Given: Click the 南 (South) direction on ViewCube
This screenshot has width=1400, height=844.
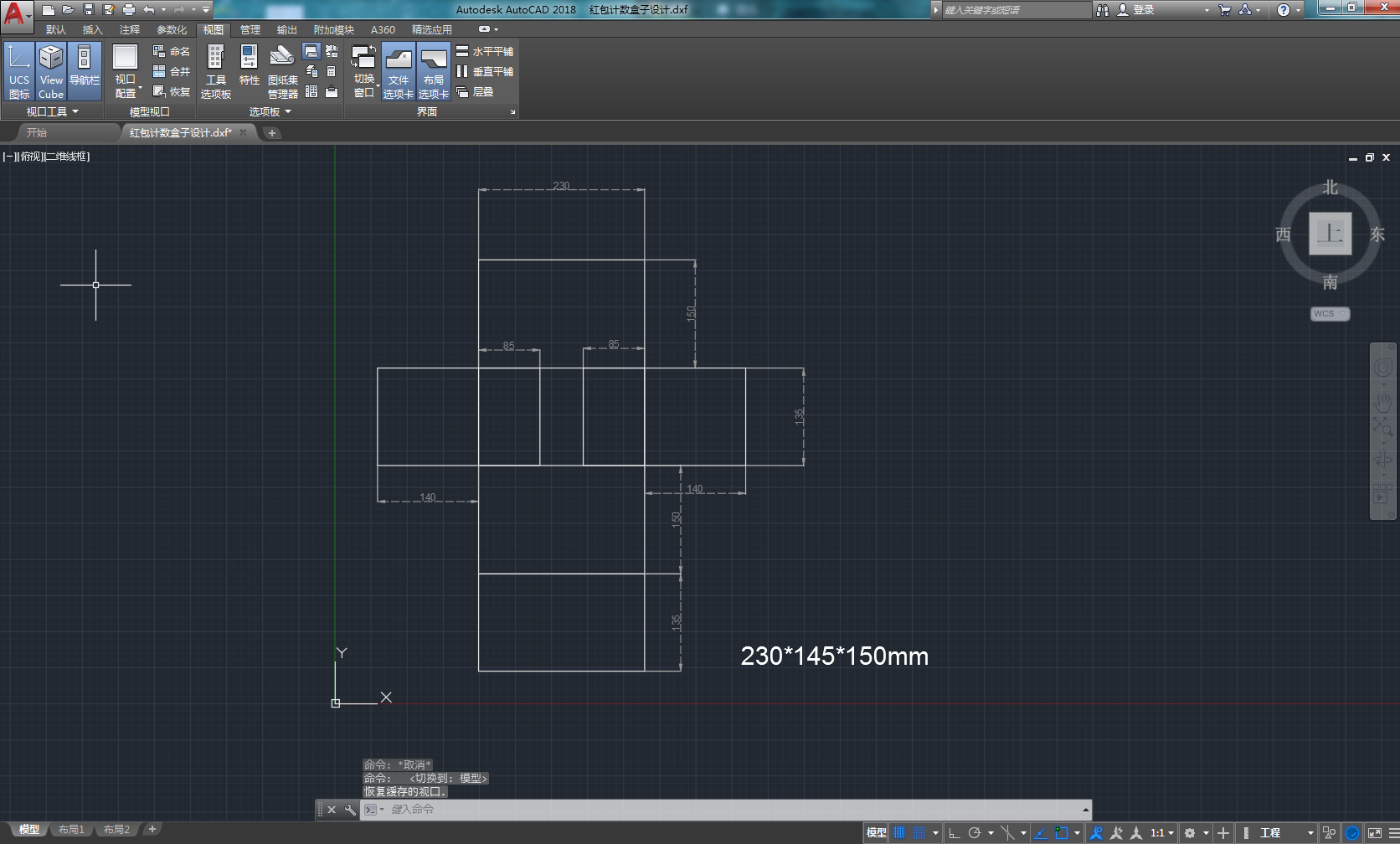Looking at the screenshot, I should point(1330,282).
